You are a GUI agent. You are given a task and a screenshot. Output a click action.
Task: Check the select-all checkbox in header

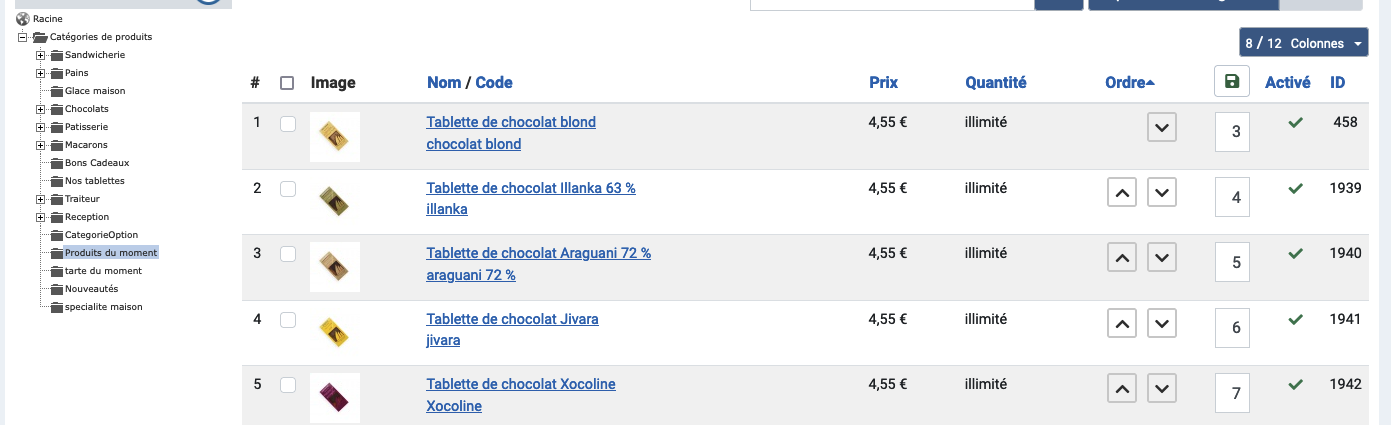[x=287, y=83]
